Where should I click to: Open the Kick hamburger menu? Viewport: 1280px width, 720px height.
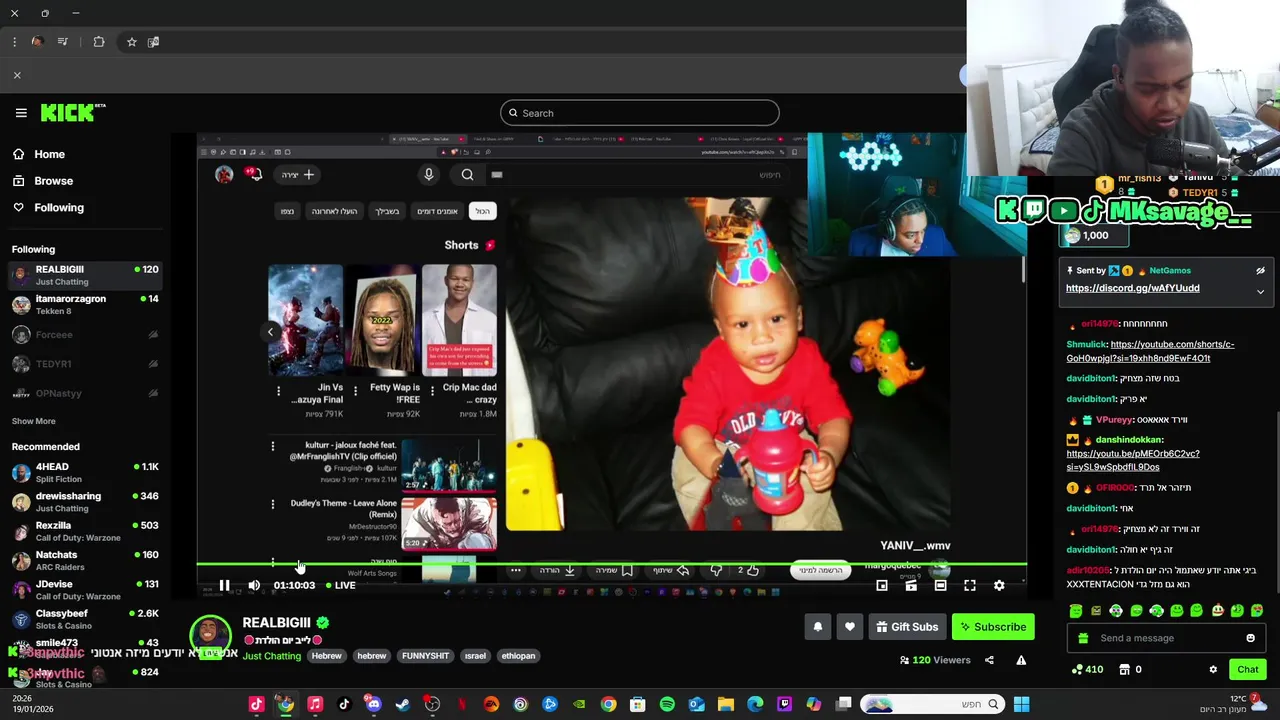point(21,113)
